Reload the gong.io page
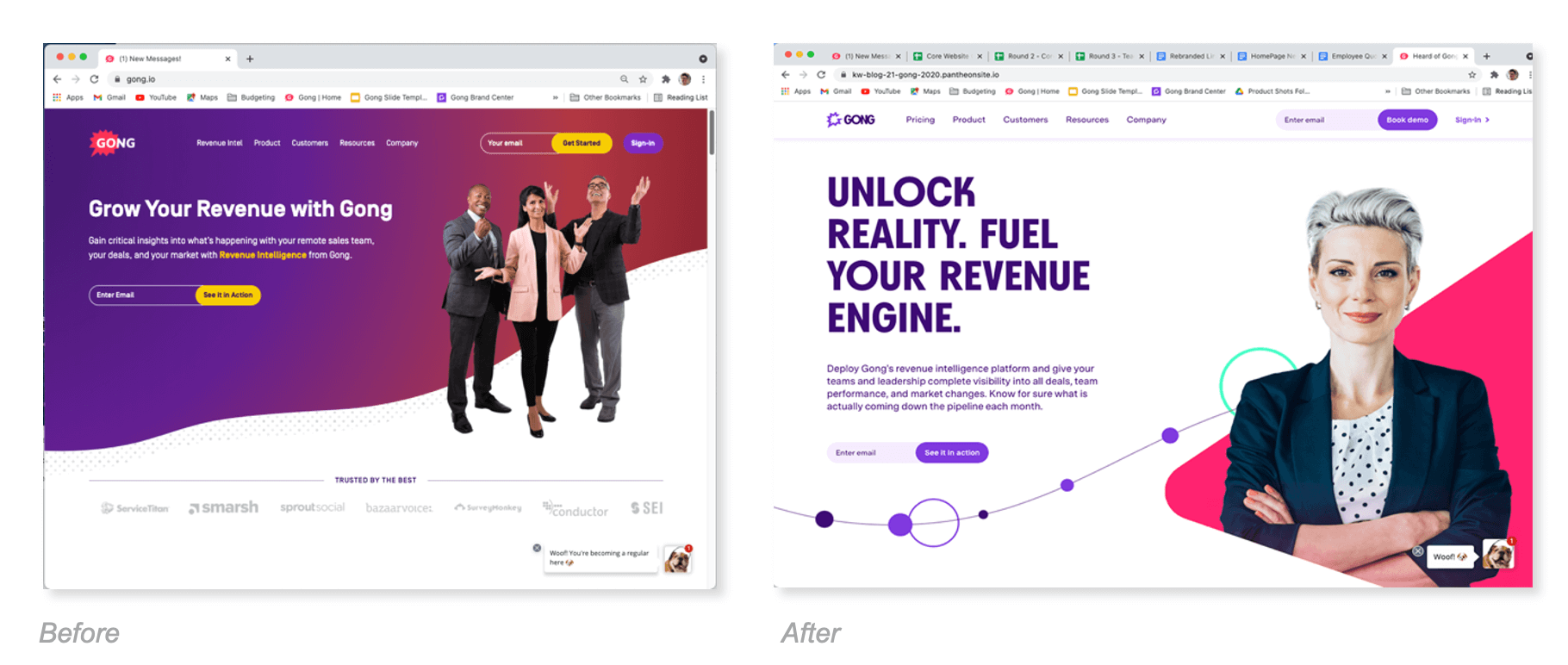 pos(94,79)
